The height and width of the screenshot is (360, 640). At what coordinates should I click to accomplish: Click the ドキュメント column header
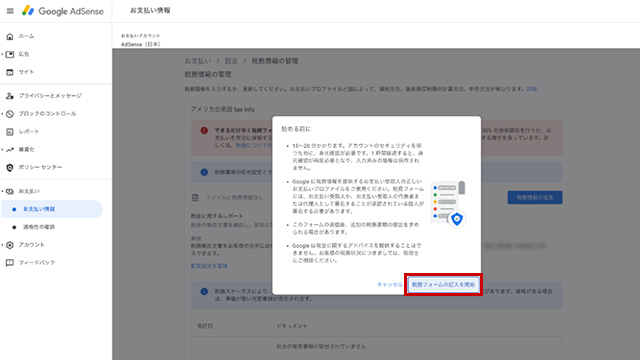pyautogui.click(x=291, y=326)
